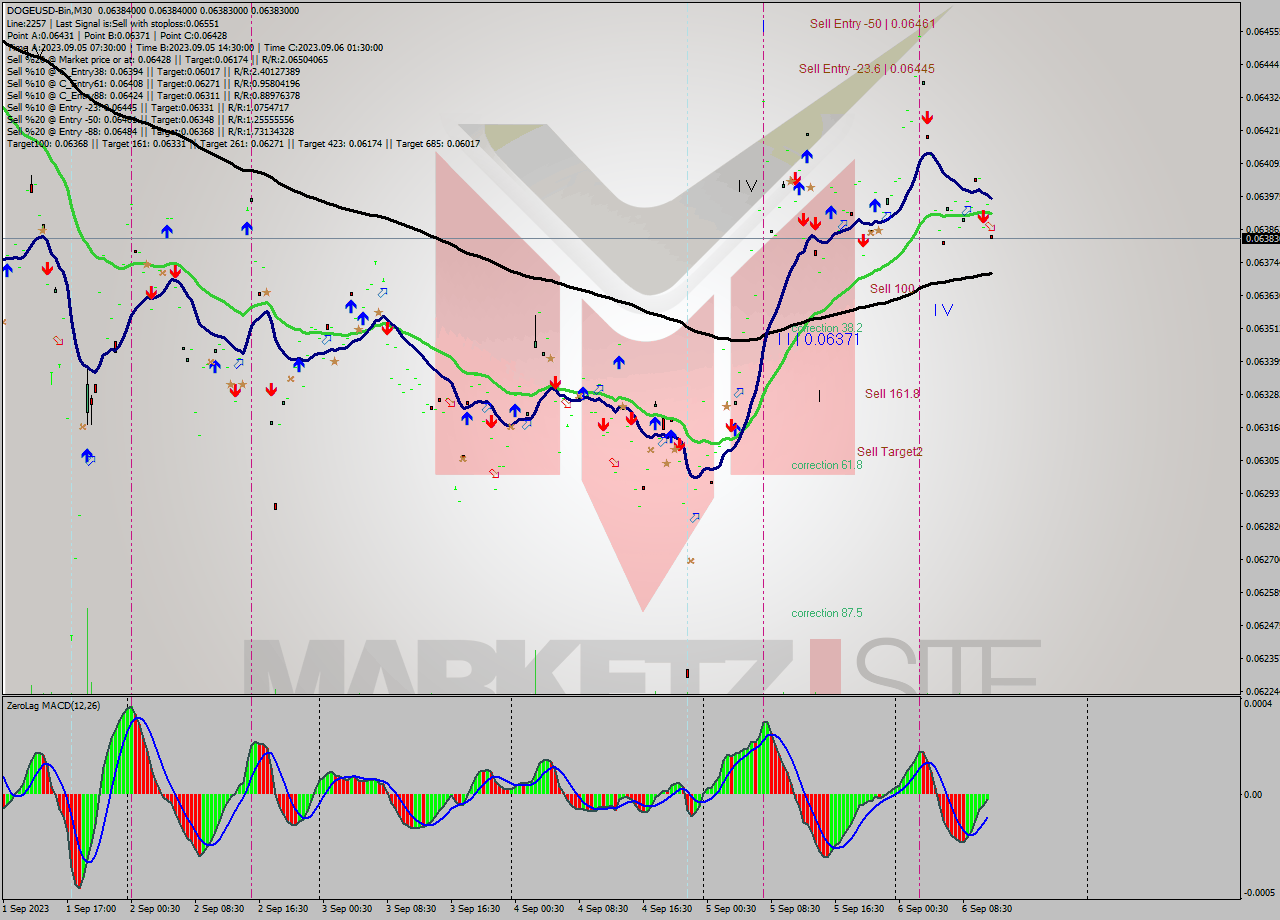
Task: Click the 0.06409 price axis label
Action: [x=1262, y=163]
